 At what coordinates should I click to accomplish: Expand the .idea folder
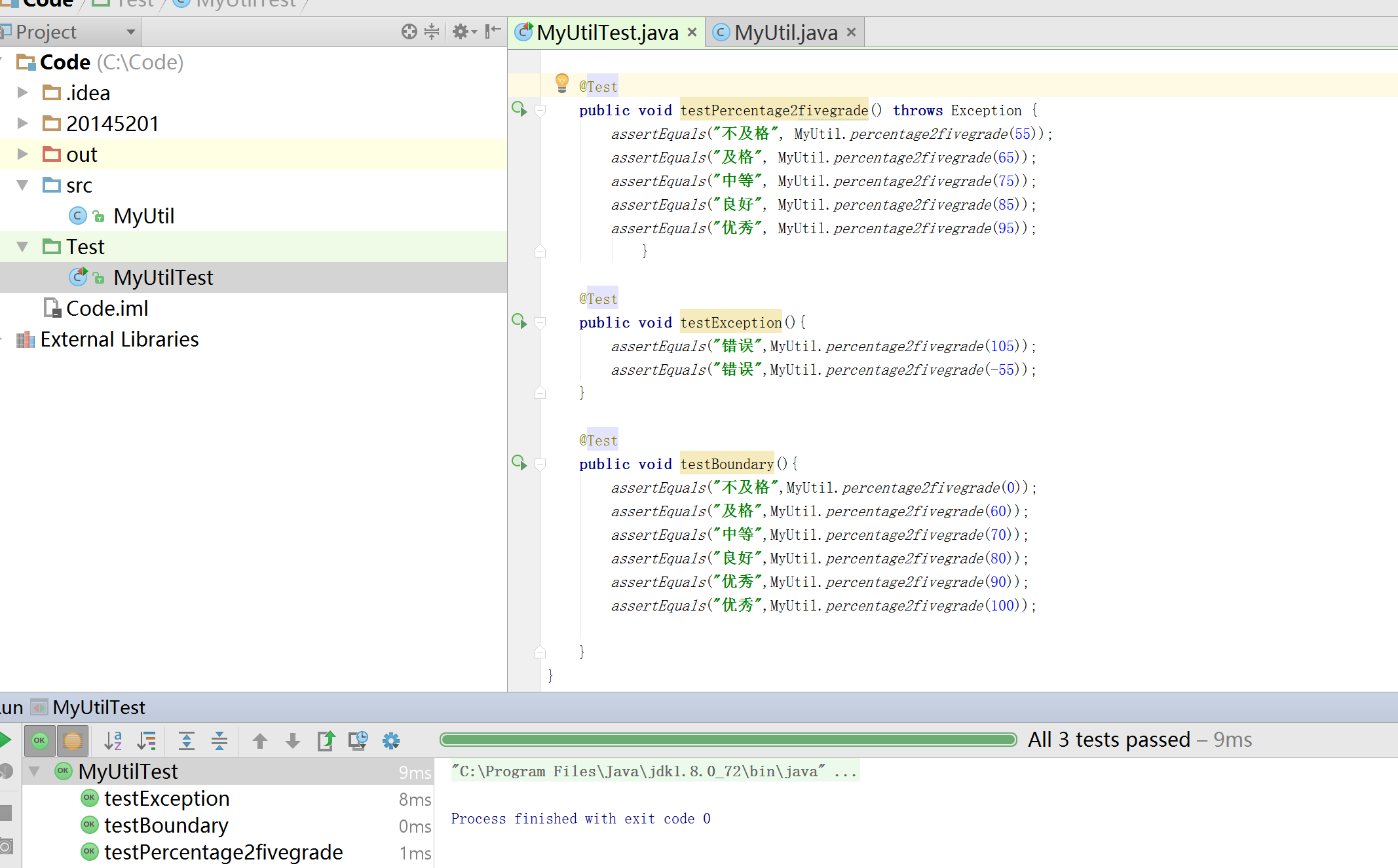pyautogui.click(x=22, y=92)
